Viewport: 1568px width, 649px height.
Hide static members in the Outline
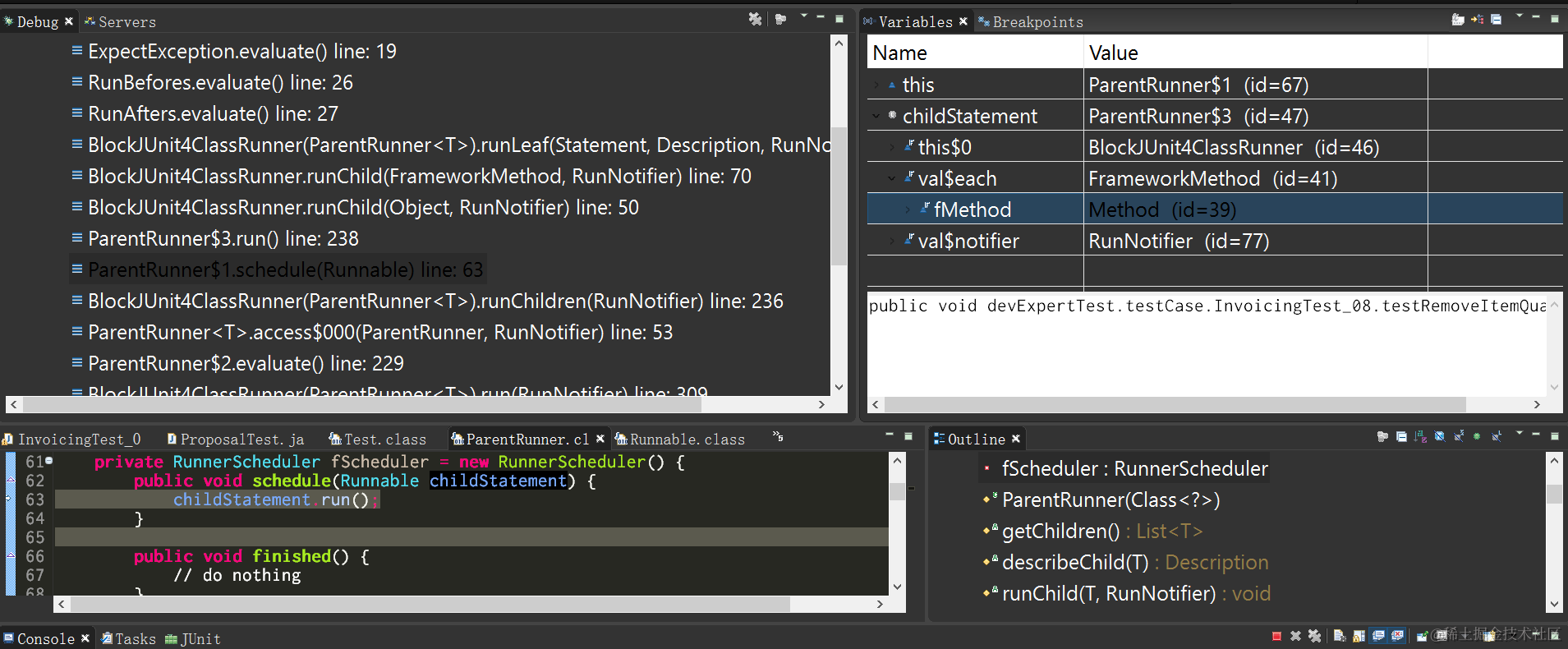1458,436
